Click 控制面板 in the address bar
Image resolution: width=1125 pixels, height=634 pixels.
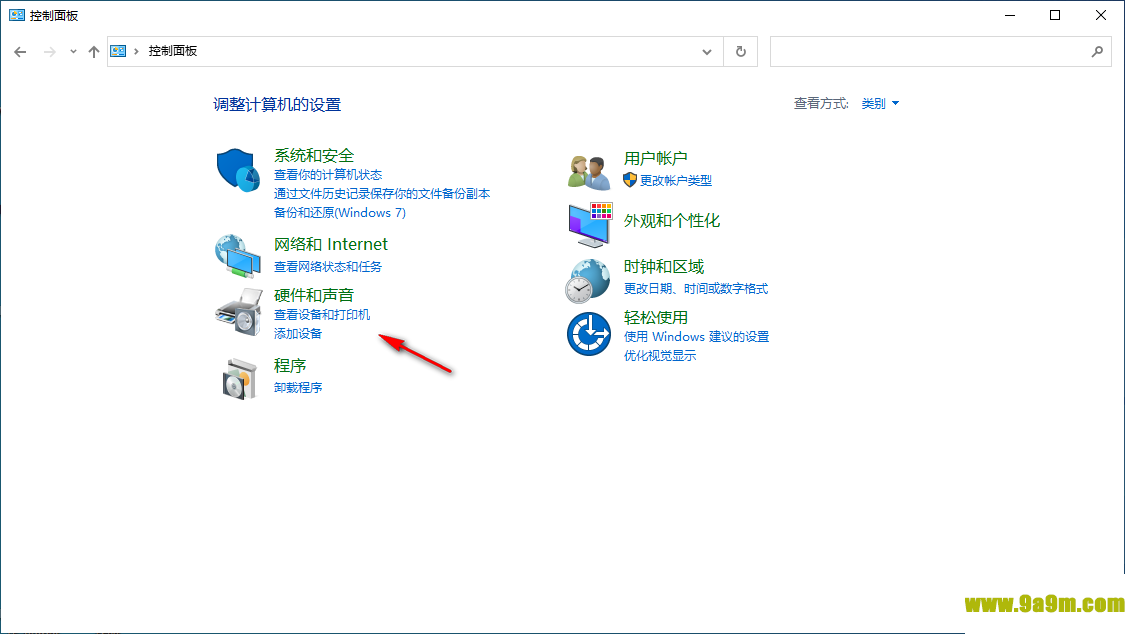pos(172,51)
